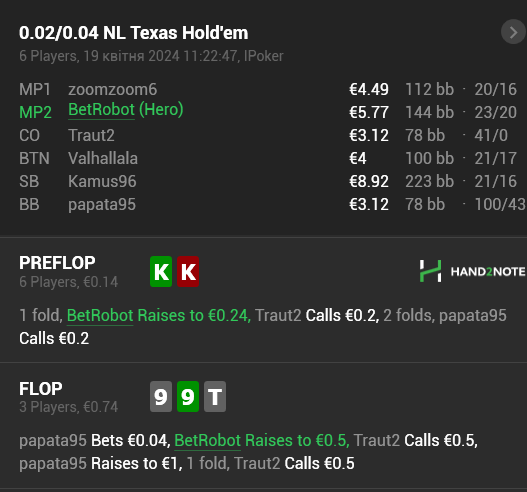The height and width of the screenshot is (492, 527).
Task: Select player zoomzoom6 in MP1
Action: (x=112, y=89)
